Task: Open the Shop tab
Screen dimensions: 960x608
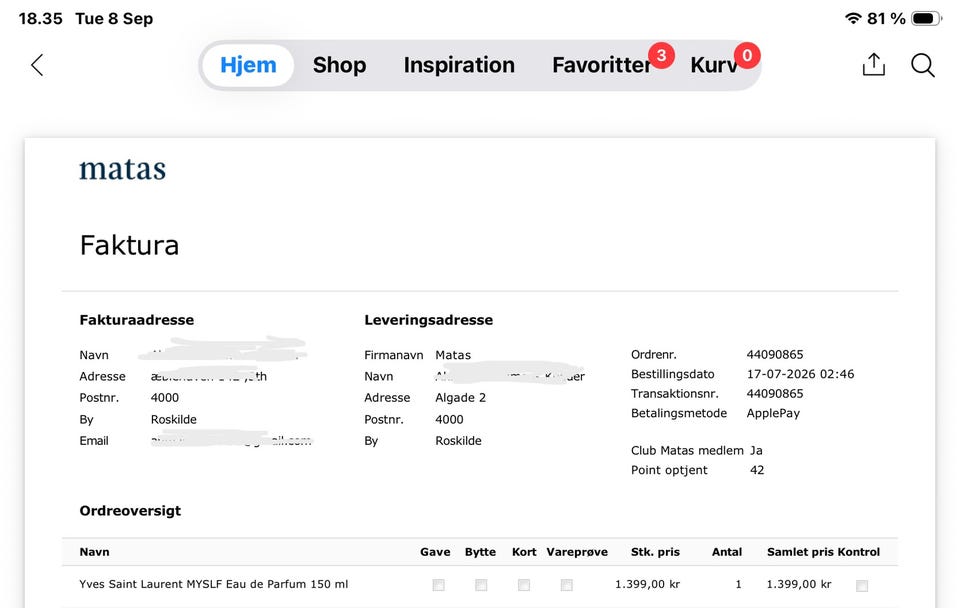Action: click(339, 65)
